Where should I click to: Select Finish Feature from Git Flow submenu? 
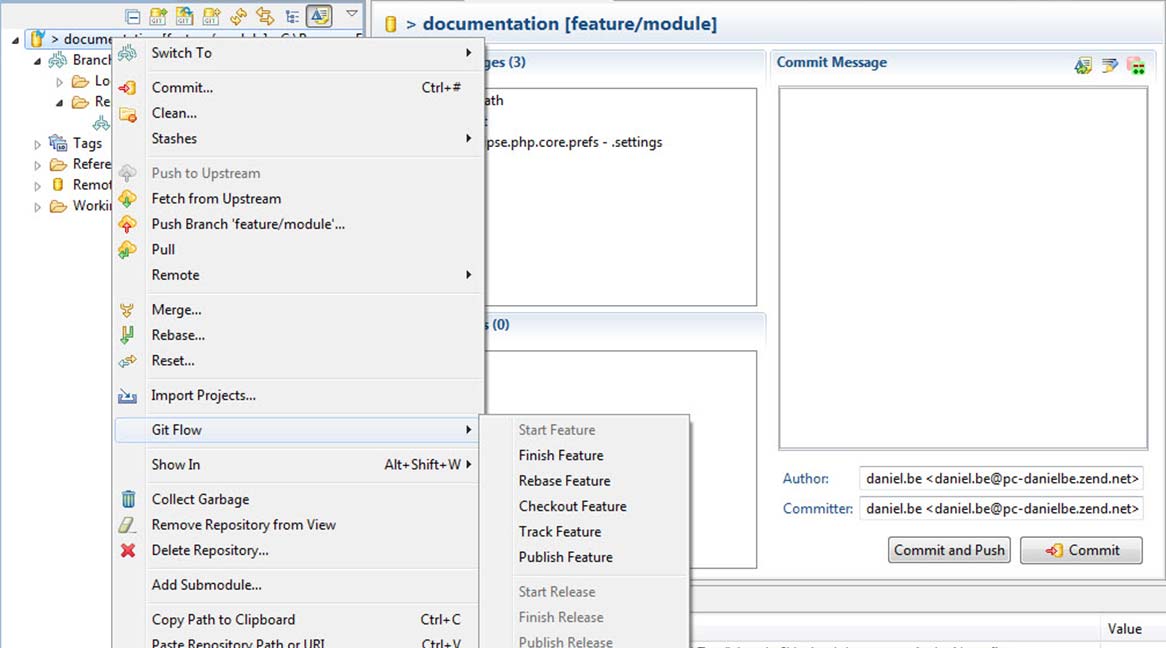(x=560, y=455)
